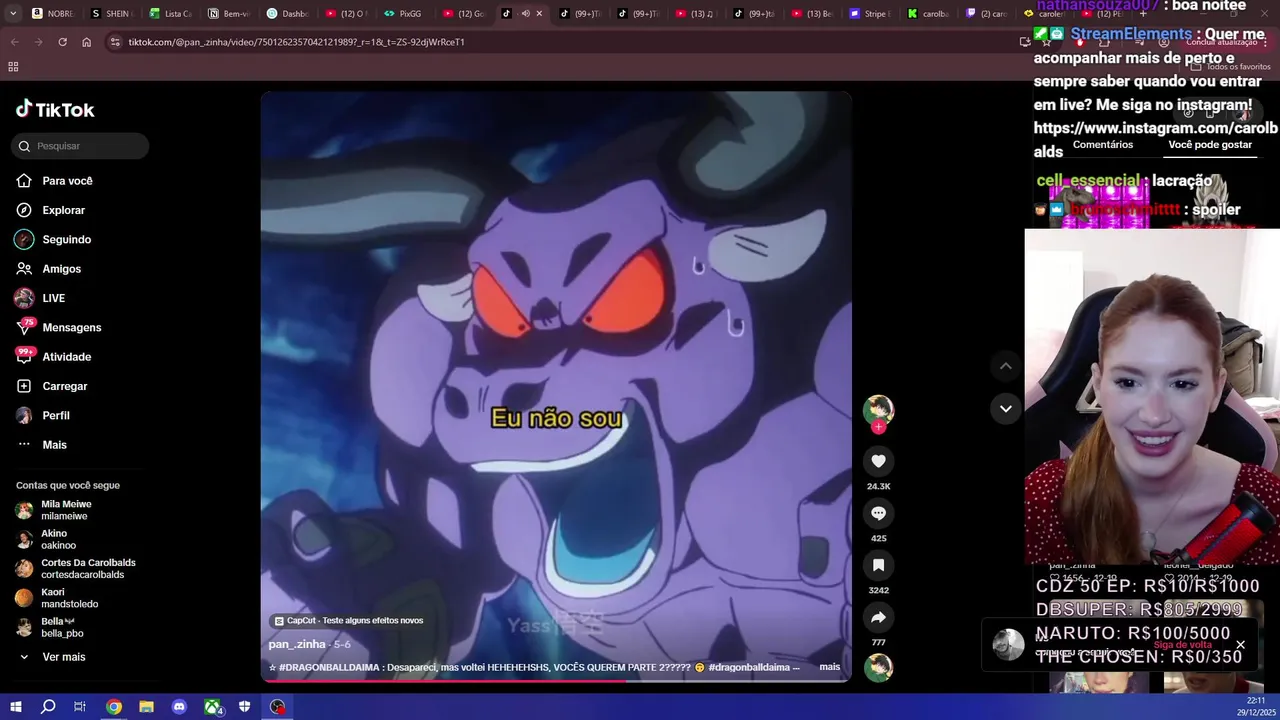Go to the previous video arrow
1280x720 pixels.
point(1005,366)
